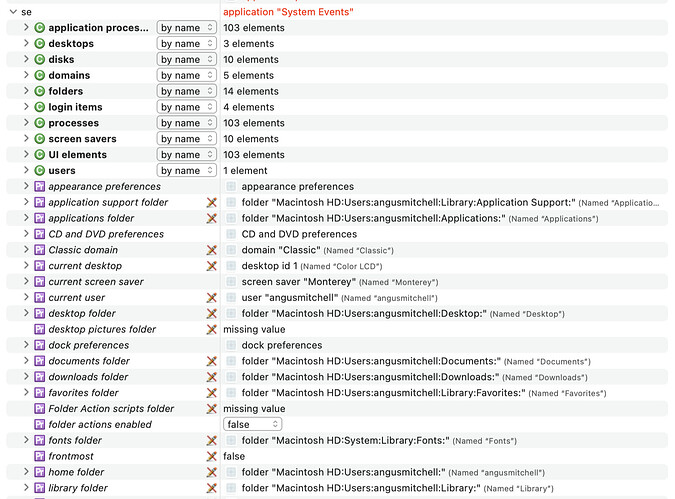The height and width of the screenshot is (499, 675).
Task: Select the '14 elements' value for folders
Action: (x=251, y=91)
